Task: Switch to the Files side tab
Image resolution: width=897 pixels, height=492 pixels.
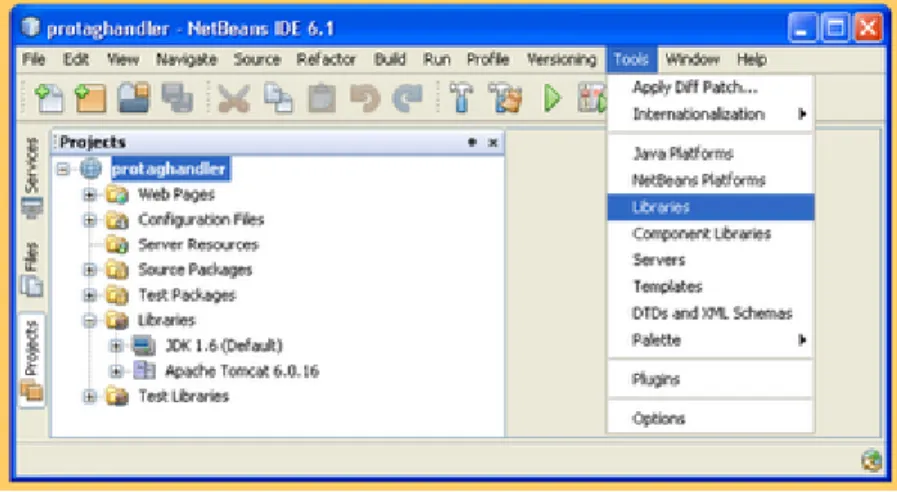Action: [32, 269]
